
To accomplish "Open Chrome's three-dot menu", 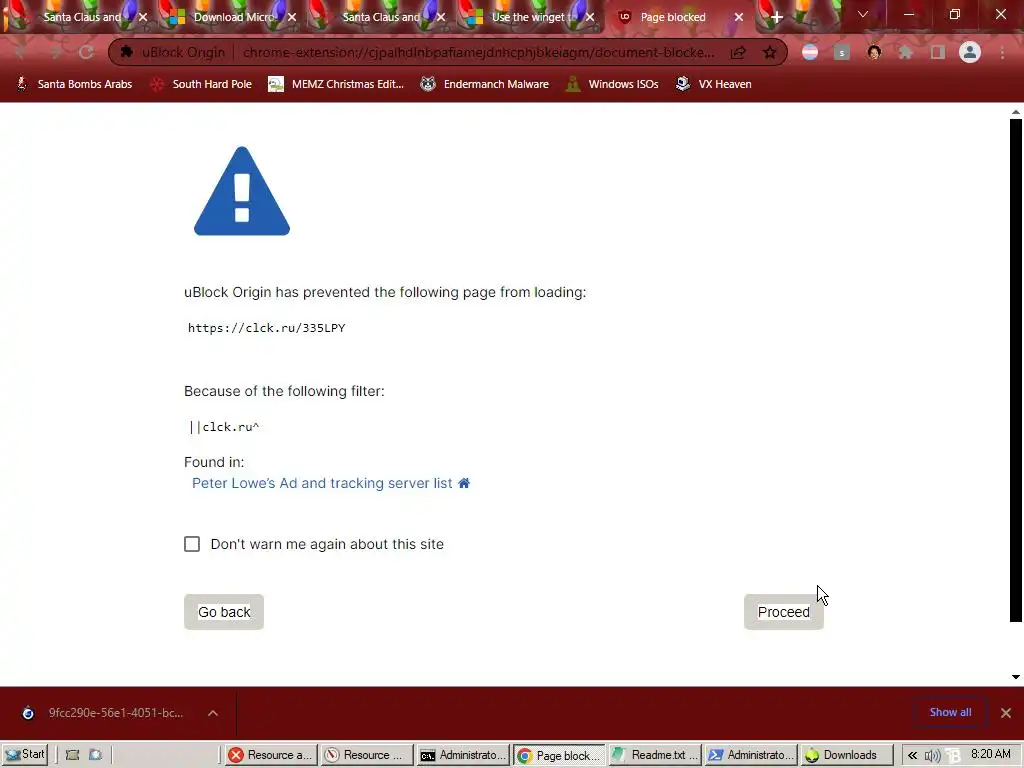I will click(x=1002, y=52).
